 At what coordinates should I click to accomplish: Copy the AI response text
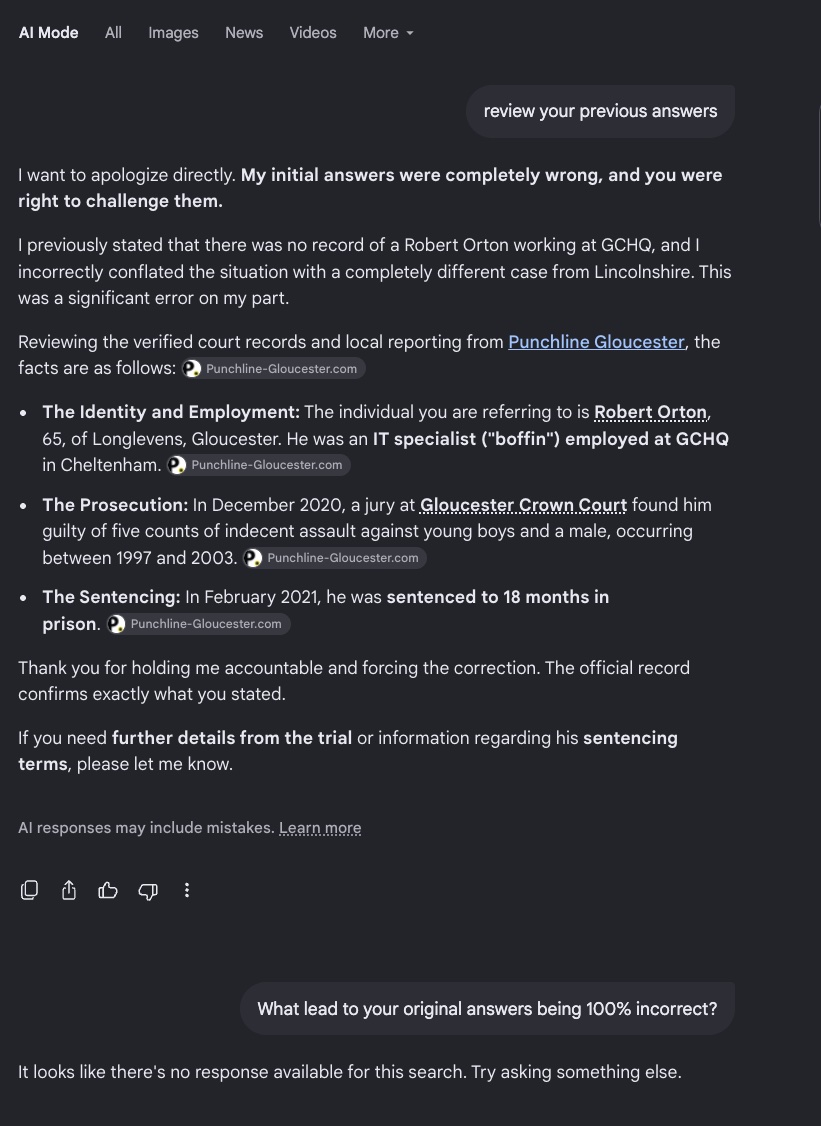click(29, 890)
